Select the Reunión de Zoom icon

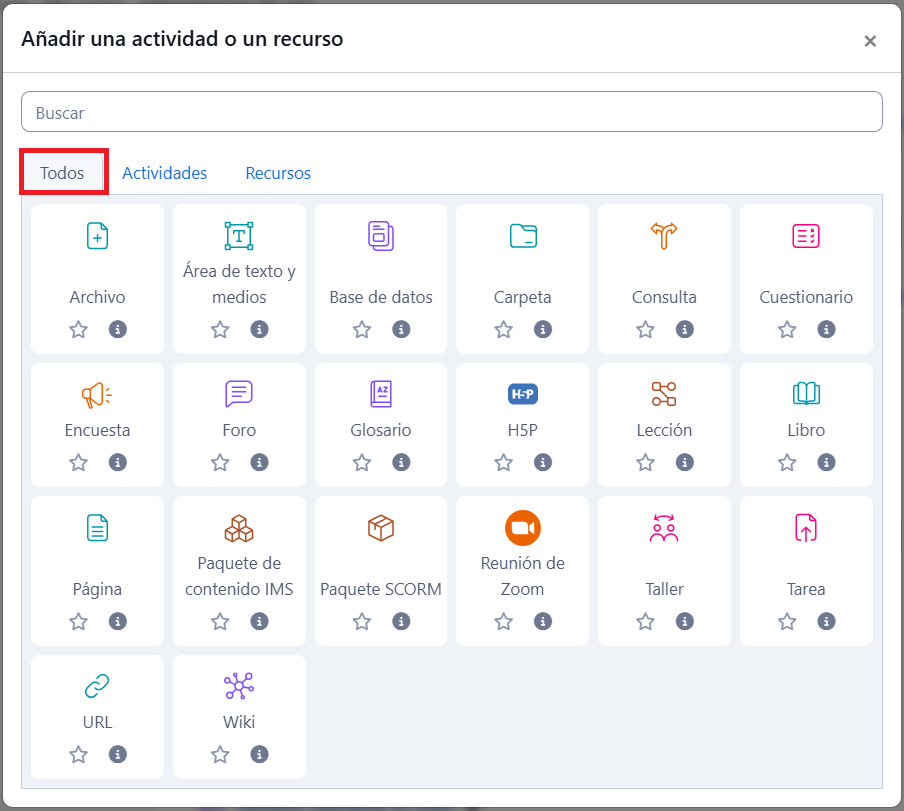pos(522,528)
